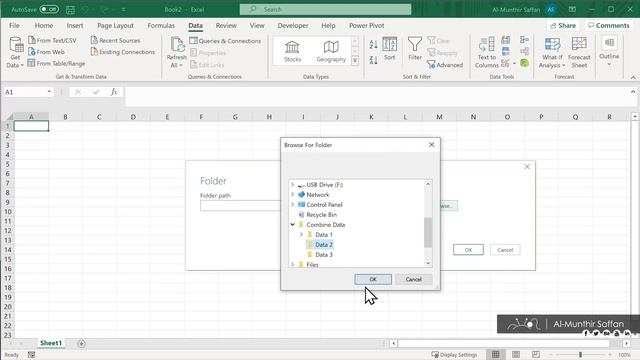The height and width of the screenshot is (360, 640).
Task: Adjust the zoom slider
Action: tap(580, 355)
